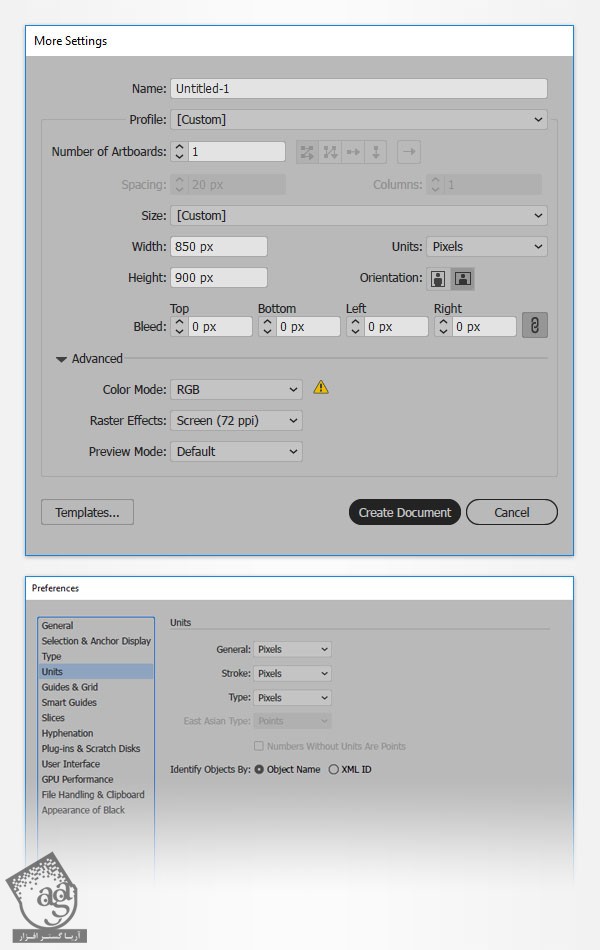Click the color mode warning icon
The height and width of the screenshot is (950, 600).
point(321,388)
